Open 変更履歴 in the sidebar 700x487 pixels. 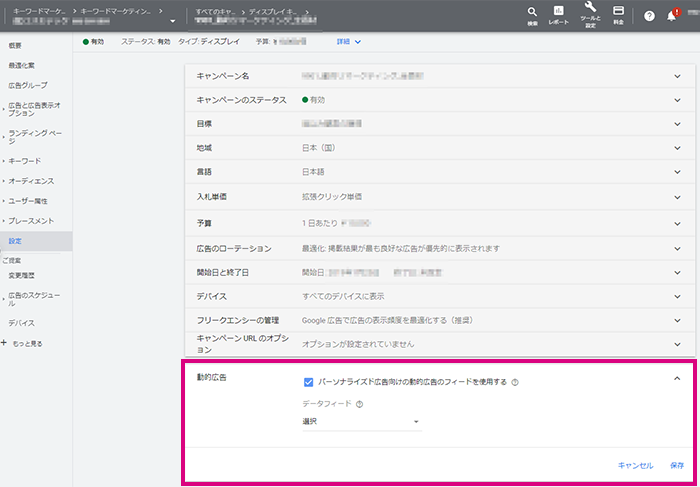click(21, 275)
